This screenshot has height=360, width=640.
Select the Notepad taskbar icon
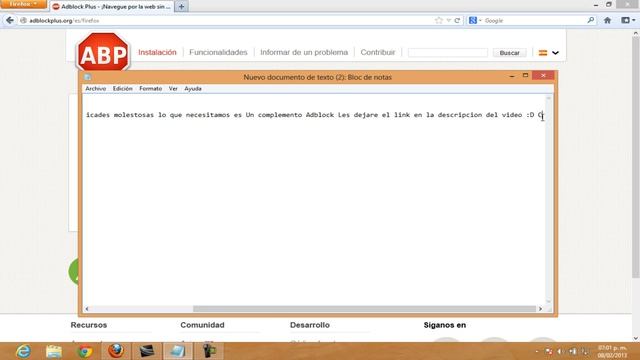[x=178, y=351]
